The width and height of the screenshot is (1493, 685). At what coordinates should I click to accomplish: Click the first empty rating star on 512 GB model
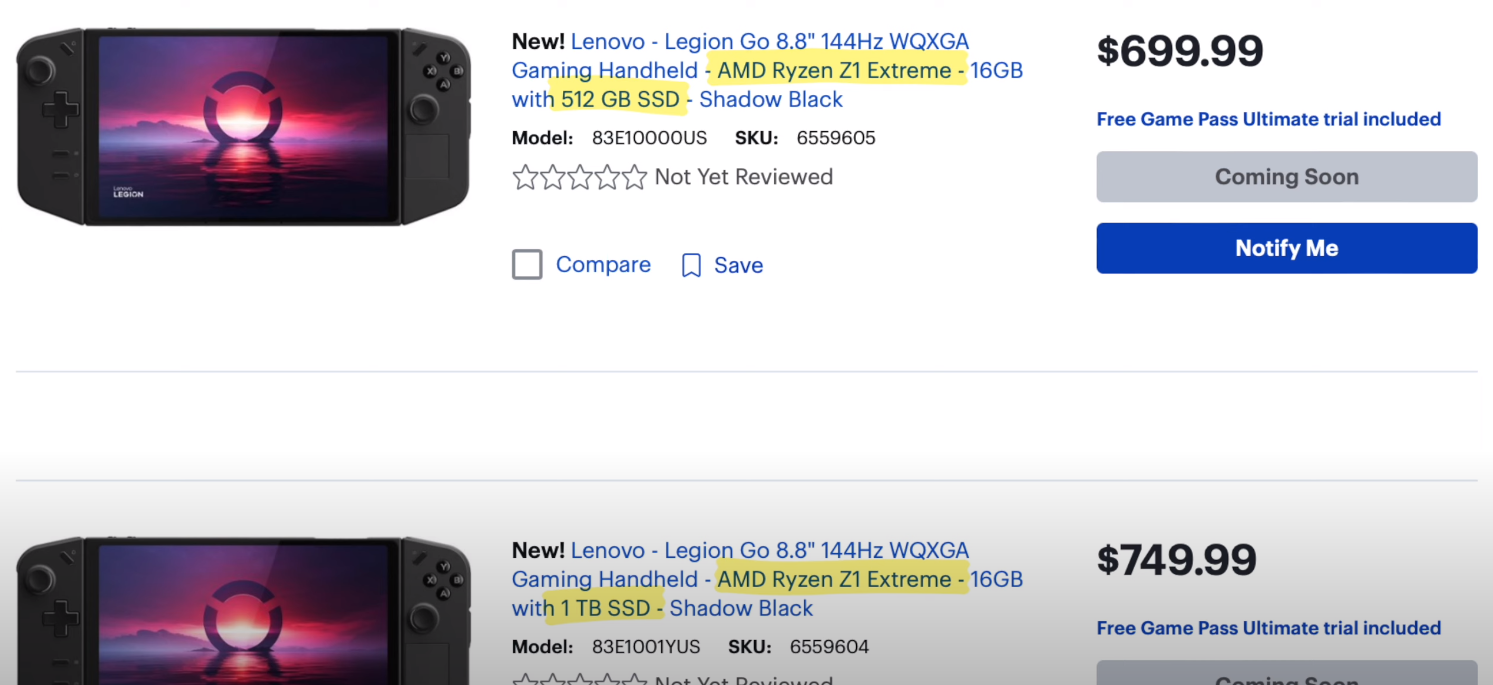pyautogui.click(x=524, y=178)
